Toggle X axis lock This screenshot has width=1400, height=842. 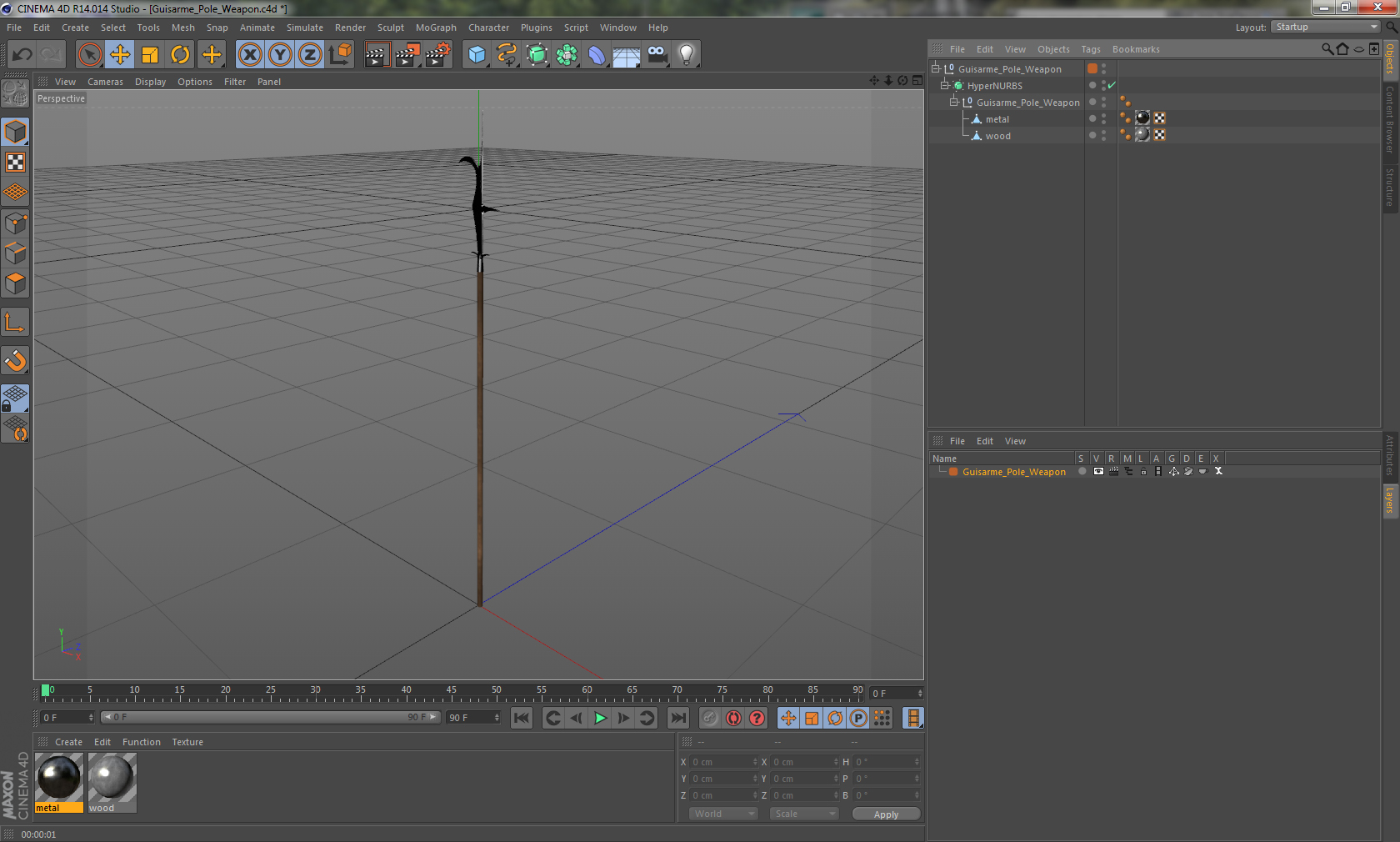pyautogui.click(x=250, y=55)
